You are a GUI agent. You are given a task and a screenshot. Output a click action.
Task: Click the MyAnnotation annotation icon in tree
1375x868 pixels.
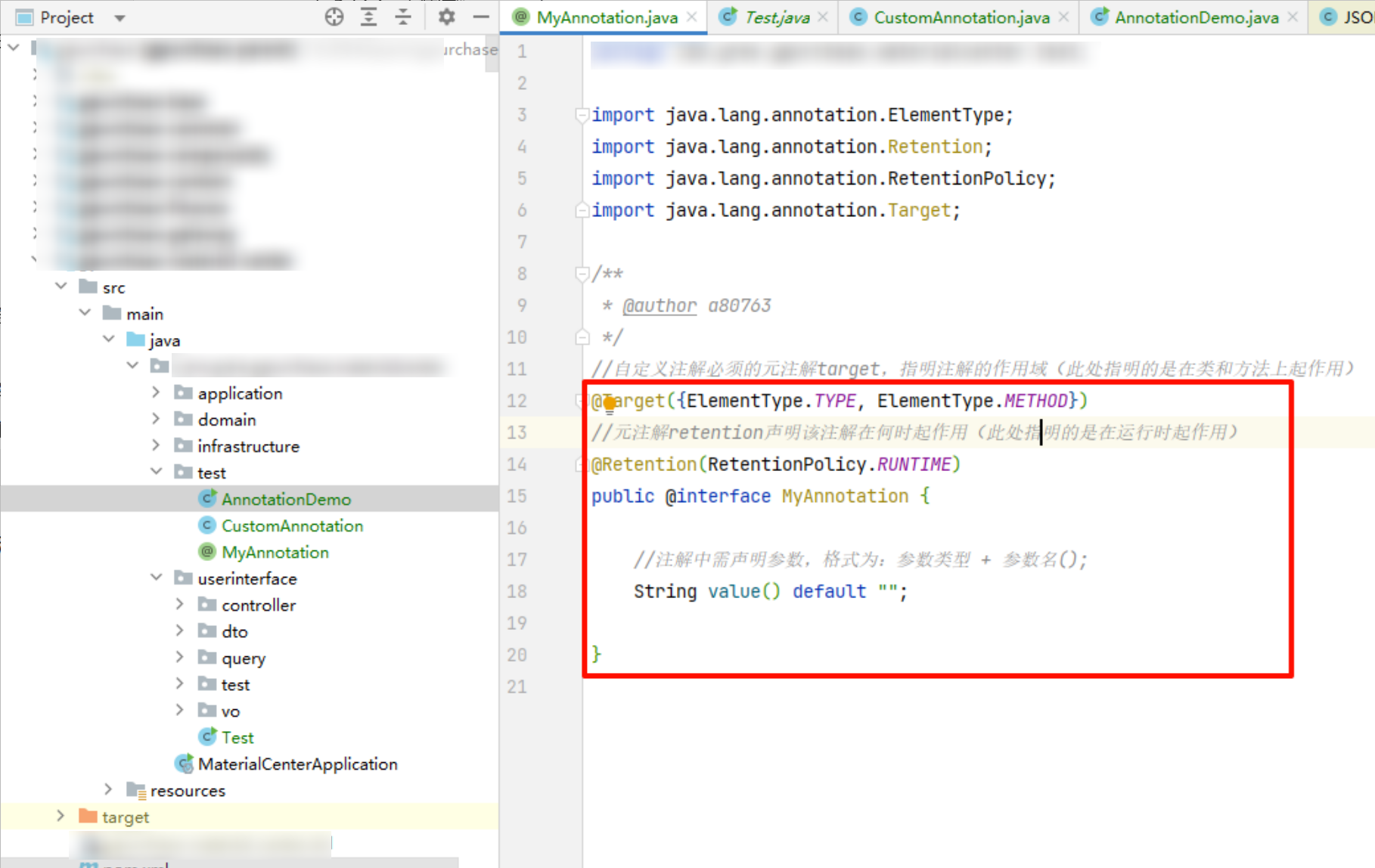(207, 551)
